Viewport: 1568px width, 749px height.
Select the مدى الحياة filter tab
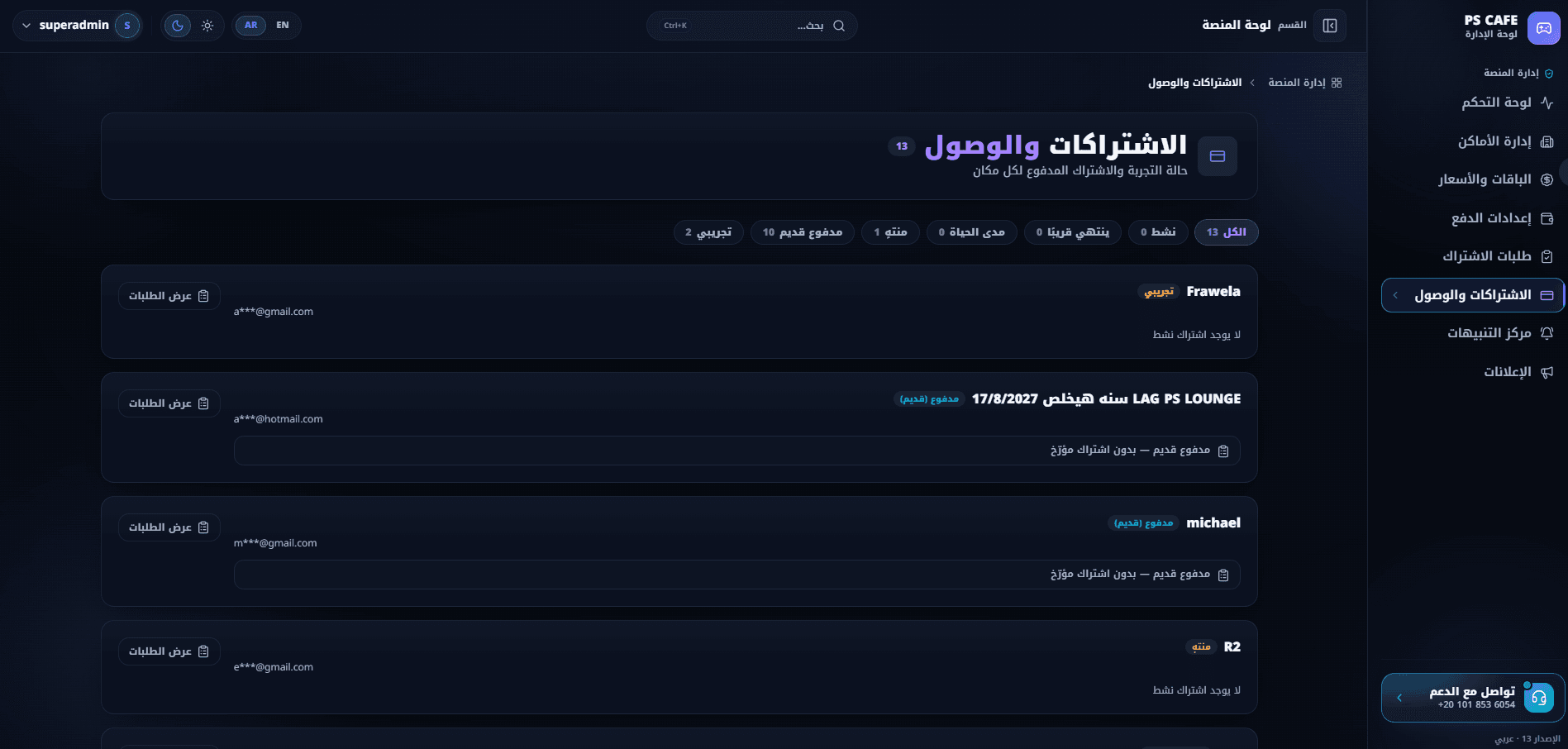click(972, 232)
